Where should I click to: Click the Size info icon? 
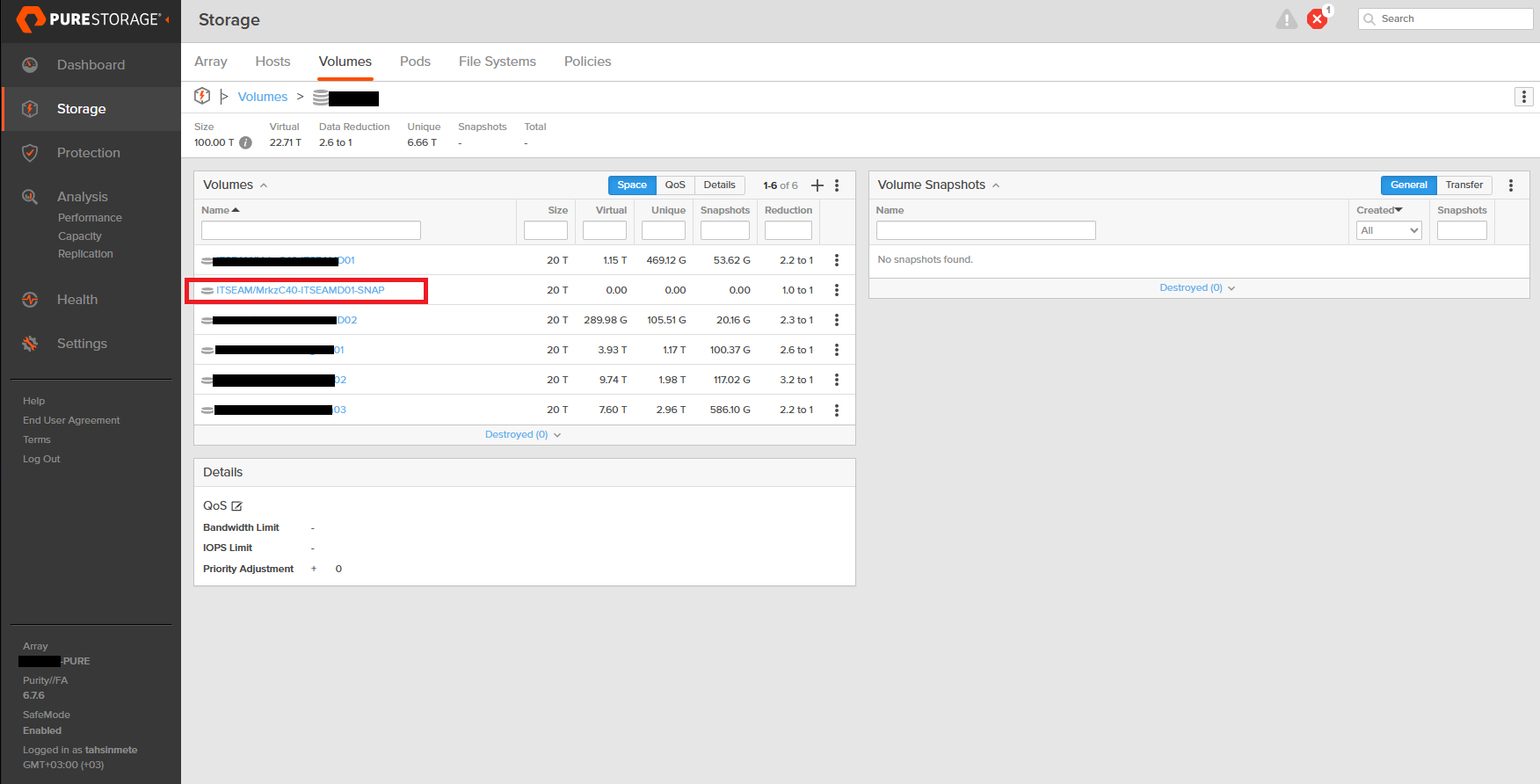coord(246,142)
